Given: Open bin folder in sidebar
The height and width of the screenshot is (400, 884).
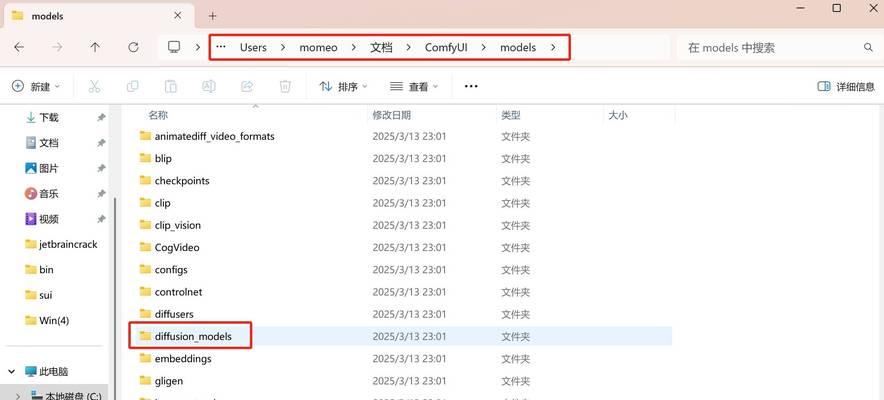Looking at the screenshot, I should (39, 270).
